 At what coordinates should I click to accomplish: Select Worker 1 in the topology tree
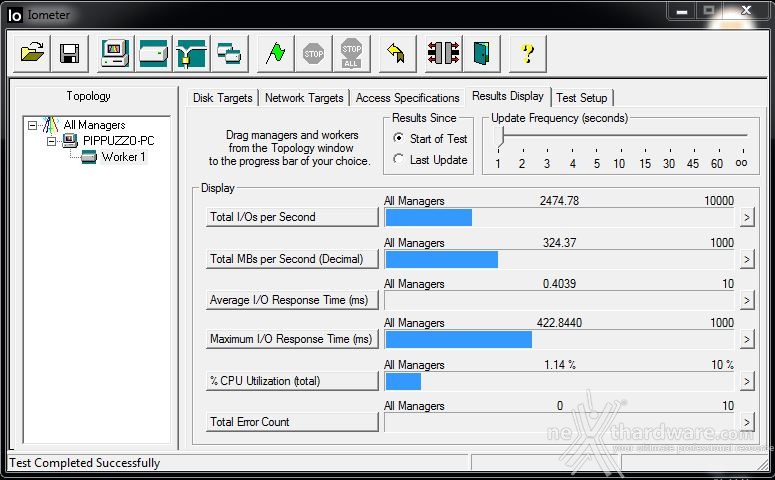124,157
